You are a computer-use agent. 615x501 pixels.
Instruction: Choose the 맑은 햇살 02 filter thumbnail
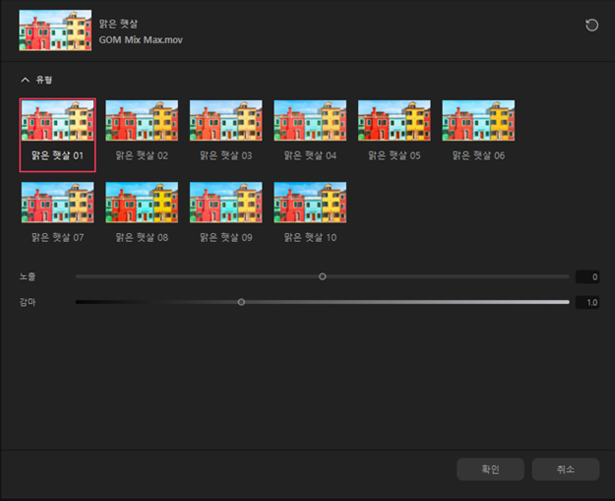point(142,121)
